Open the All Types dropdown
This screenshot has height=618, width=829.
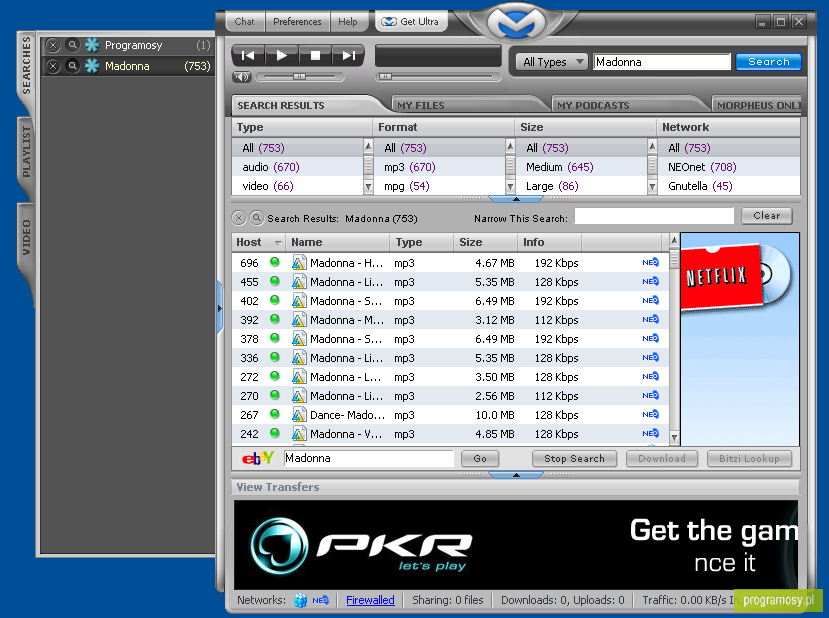tap(552, 62)
